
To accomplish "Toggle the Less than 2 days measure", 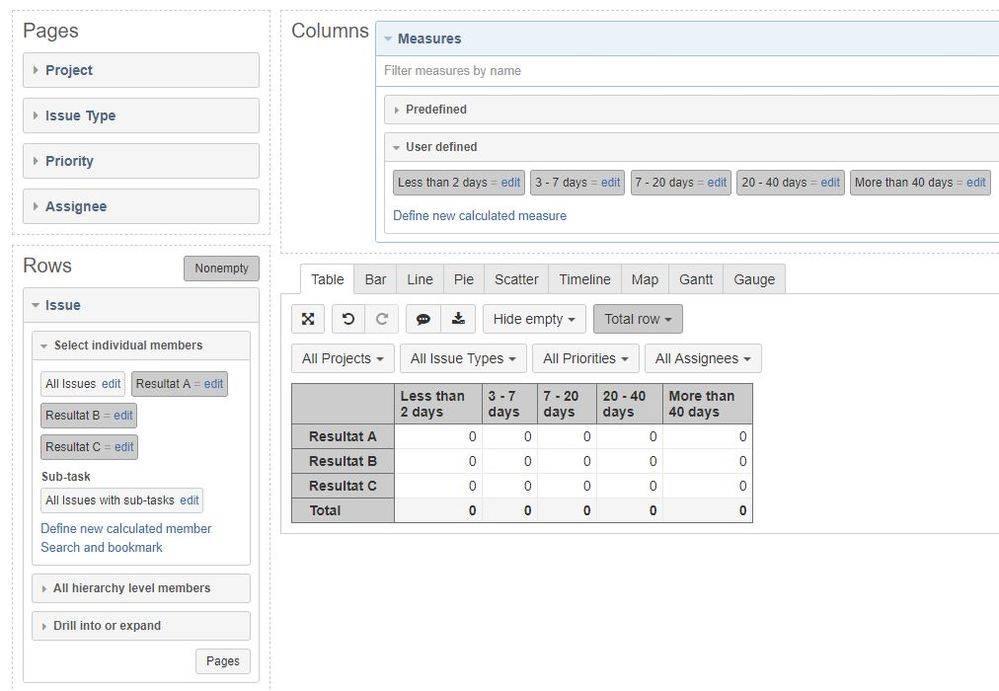I will coord(442,183).
